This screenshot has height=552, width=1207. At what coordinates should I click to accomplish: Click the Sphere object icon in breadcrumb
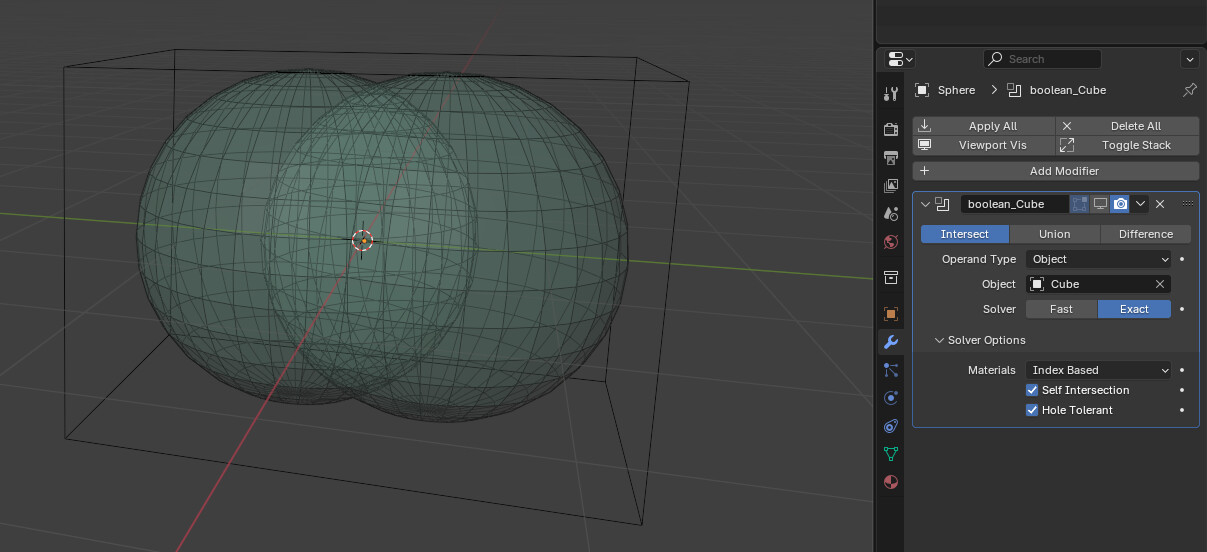click(x=923, y=90)
